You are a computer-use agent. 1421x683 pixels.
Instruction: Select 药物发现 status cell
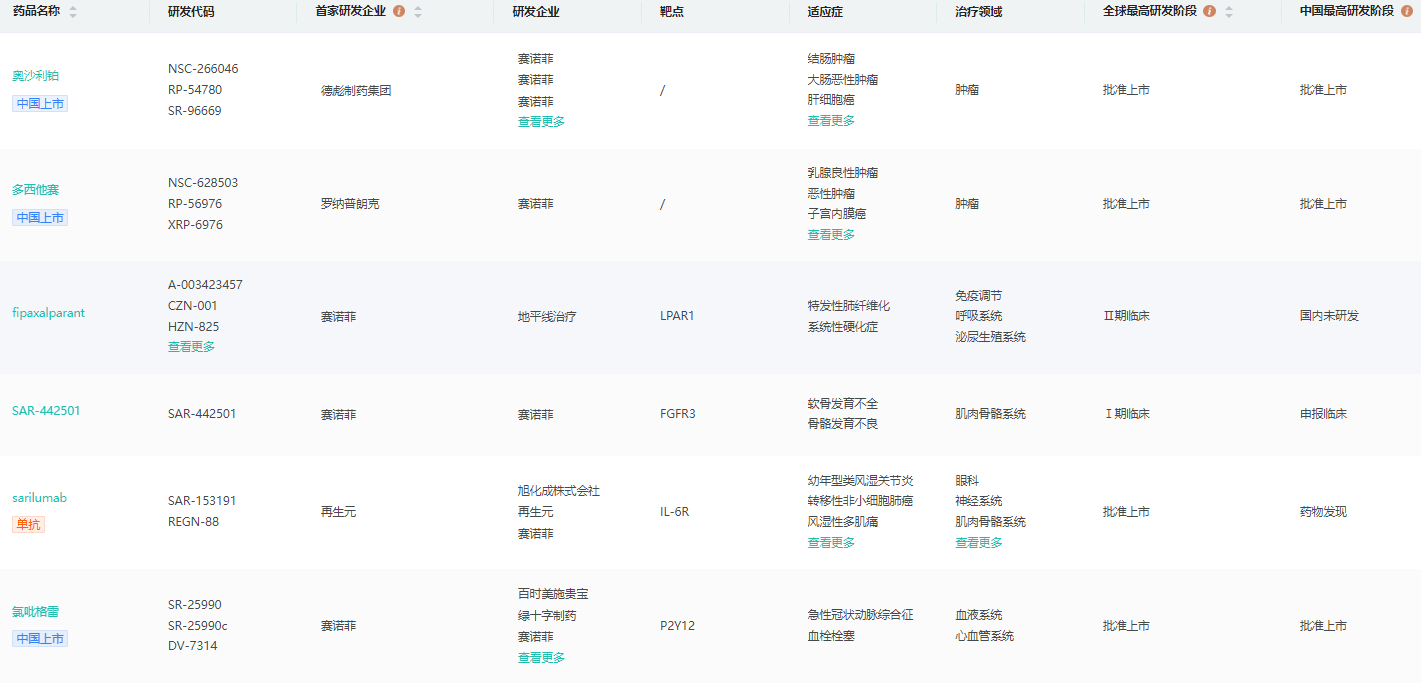1323,512
